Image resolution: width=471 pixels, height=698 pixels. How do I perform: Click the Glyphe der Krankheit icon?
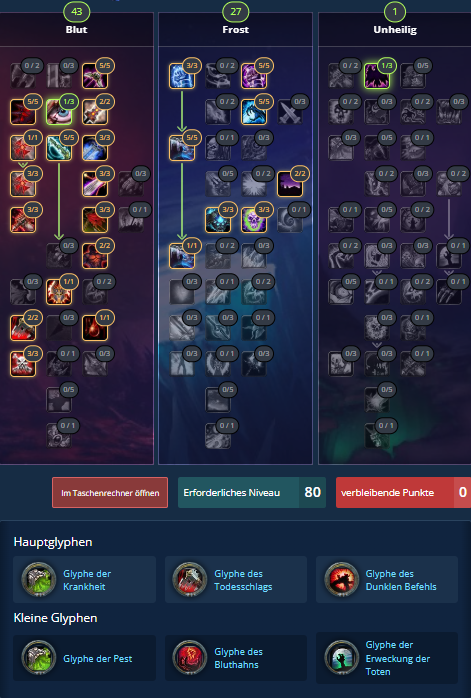pos(39,580)
